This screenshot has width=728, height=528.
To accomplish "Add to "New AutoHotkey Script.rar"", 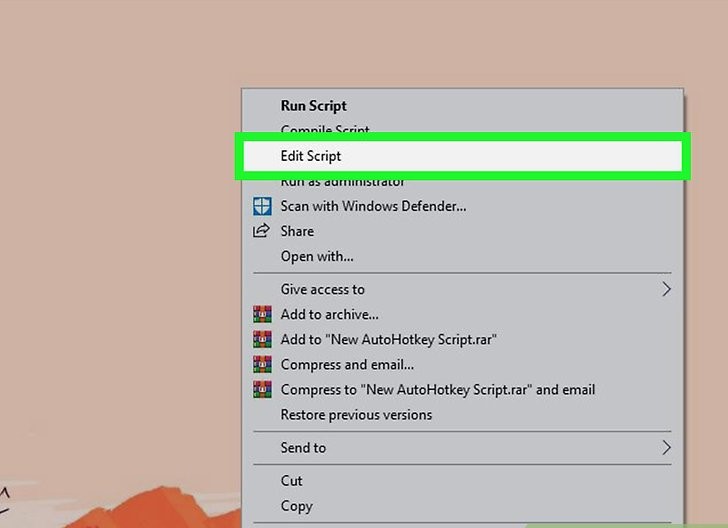I will coord(462,339).
